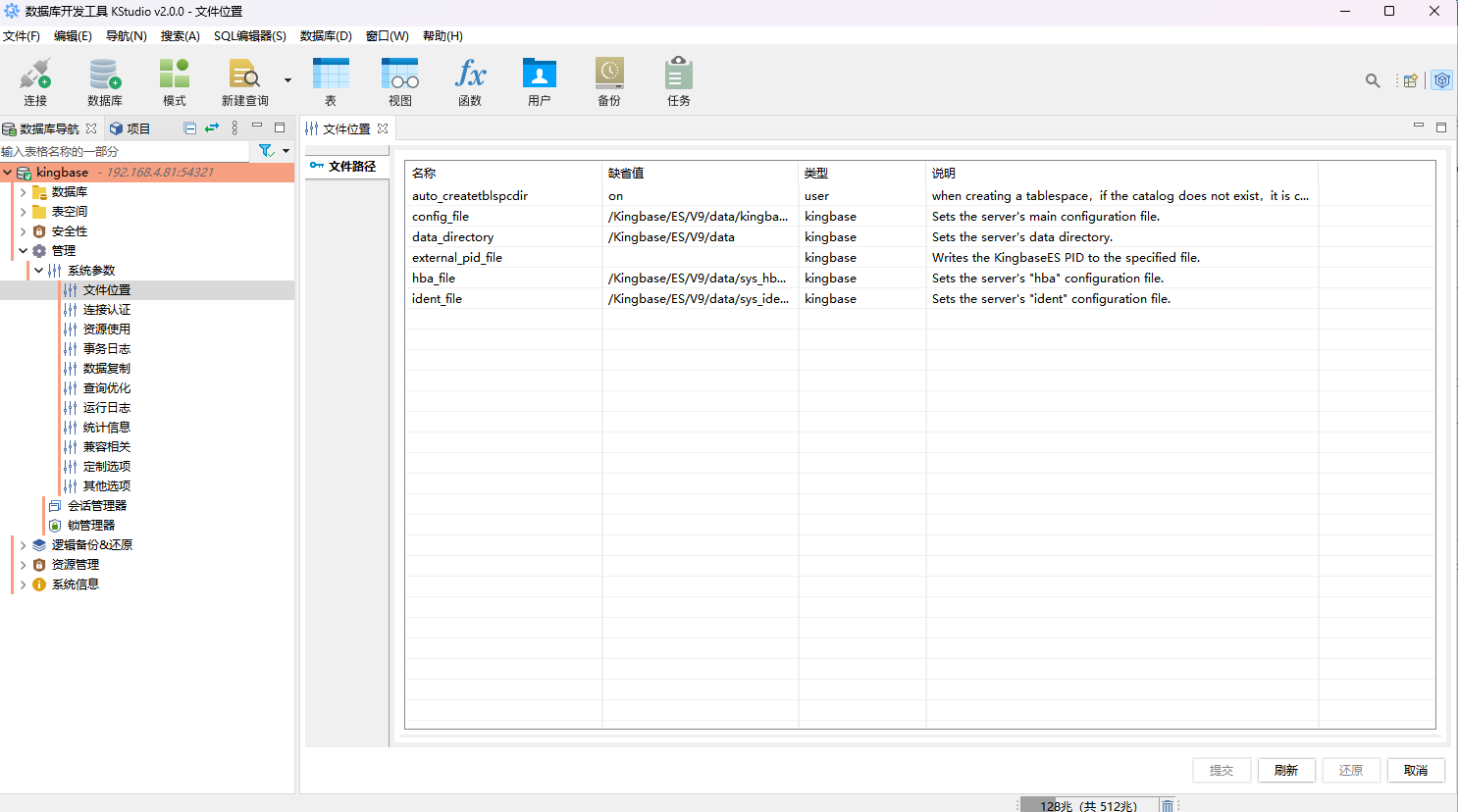Collapse the 系统参数 tree node
This screenshot has width=1458, height=812.
[39, 271]
